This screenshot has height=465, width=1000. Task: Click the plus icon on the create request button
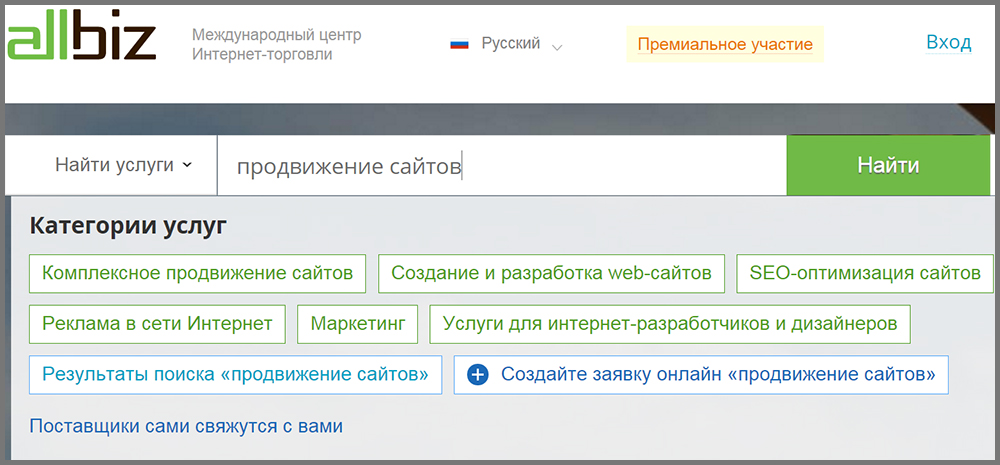click(477, 374)
